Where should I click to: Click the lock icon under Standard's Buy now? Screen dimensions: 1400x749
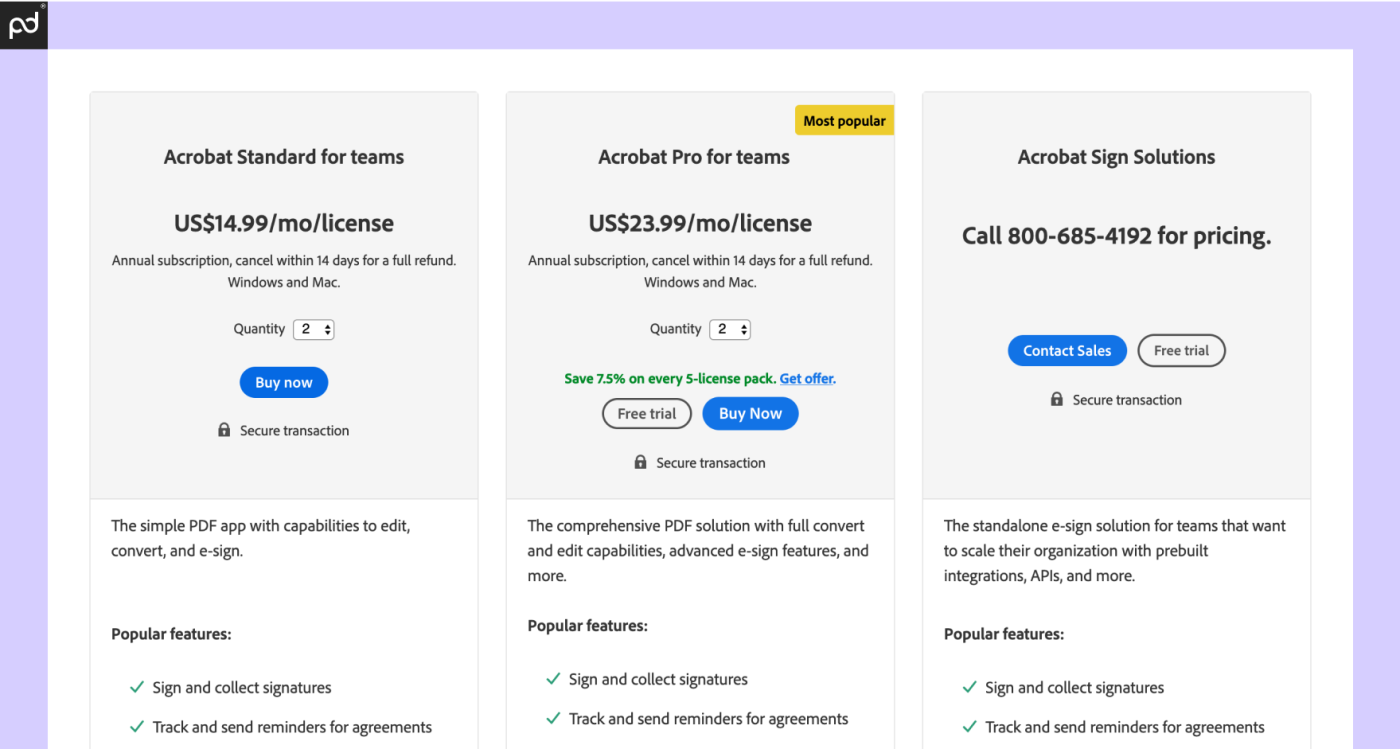224,429
